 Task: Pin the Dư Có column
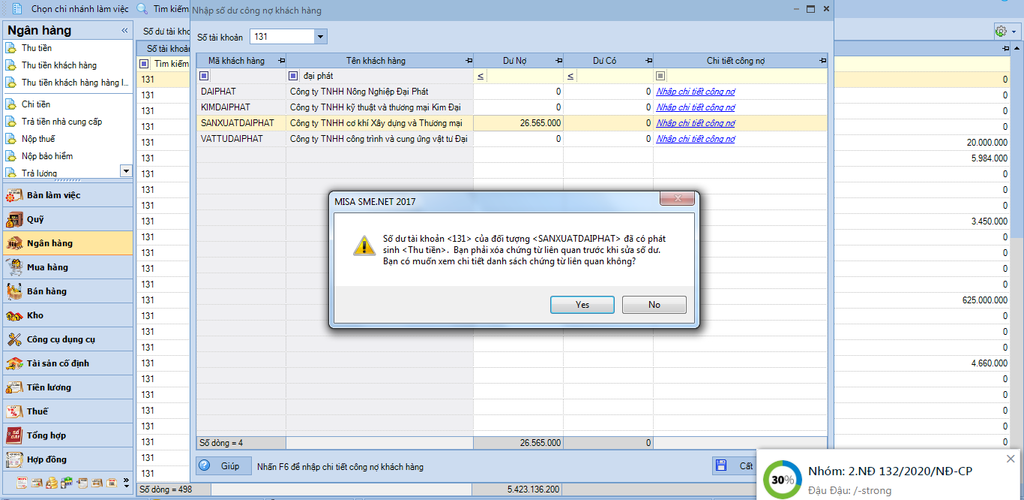point(648,61)
